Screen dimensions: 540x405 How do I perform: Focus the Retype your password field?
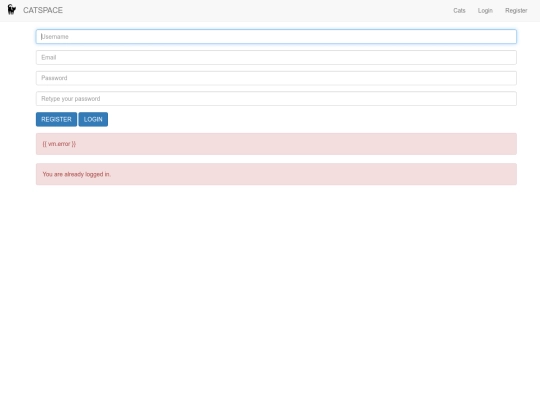tap(276, 99)
